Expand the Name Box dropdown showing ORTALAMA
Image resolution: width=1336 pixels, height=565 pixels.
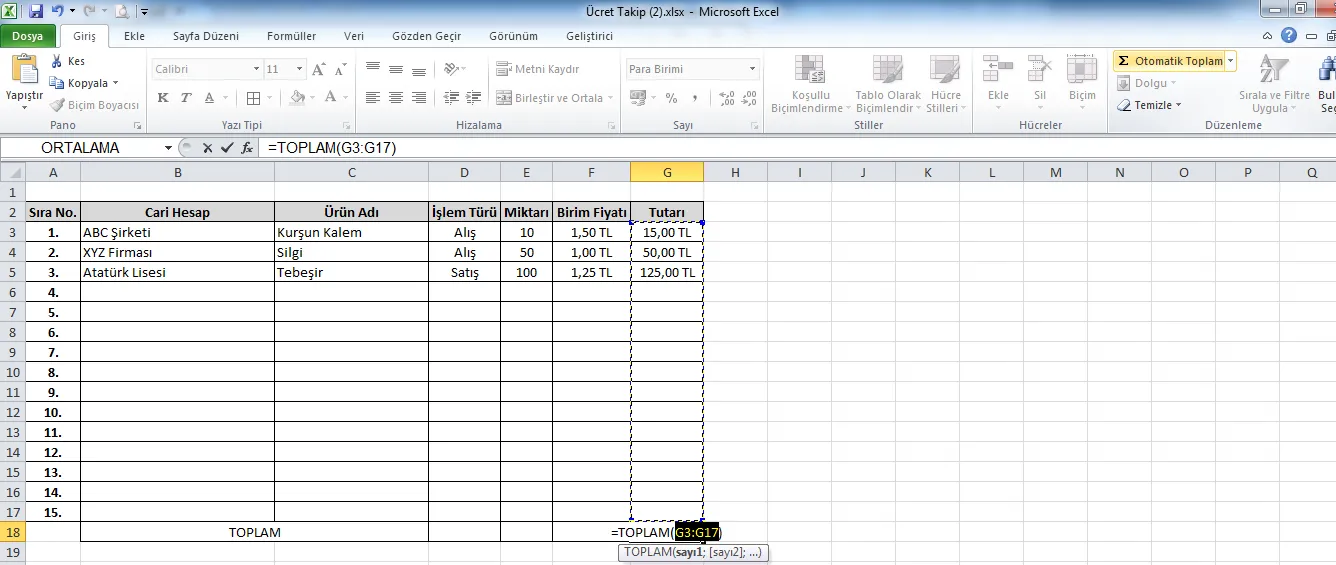tap(168, 148)
